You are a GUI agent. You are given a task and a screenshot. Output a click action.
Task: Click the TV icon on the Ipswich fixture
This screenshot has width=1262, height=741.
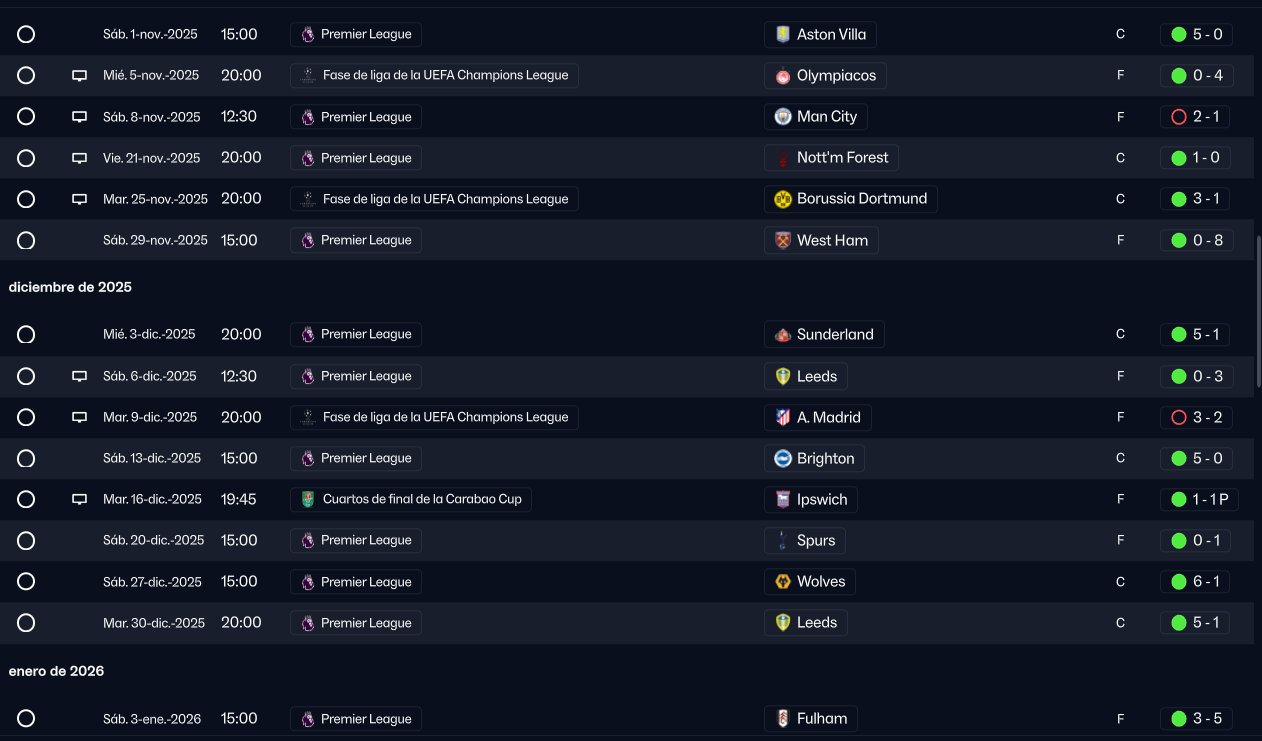tap(80, 499)
